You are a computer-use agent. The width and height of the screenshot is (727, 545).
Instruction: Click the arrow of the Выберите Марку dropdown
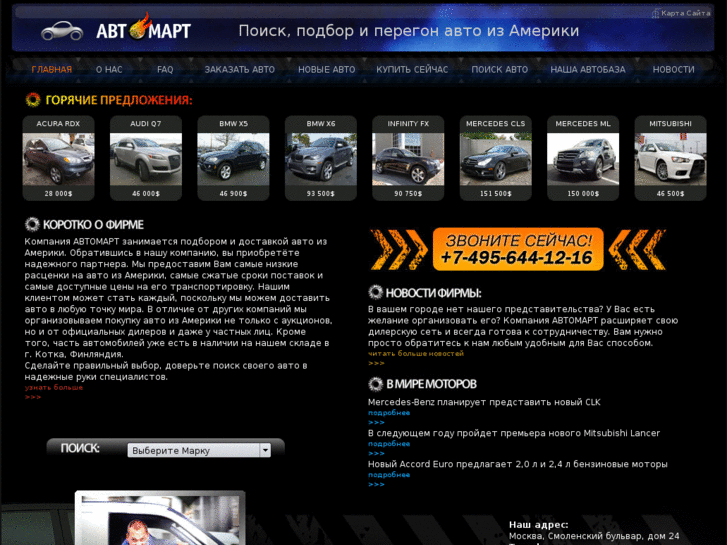[x=265, y=450]
